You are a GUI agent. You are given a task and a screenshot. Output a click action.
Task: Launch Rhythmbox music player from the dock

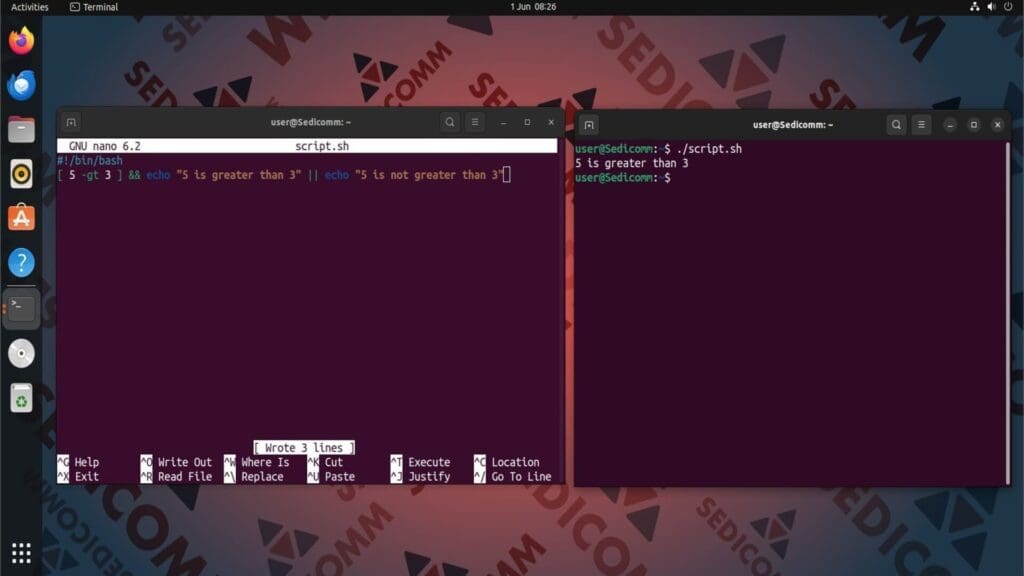click(20, 174)
